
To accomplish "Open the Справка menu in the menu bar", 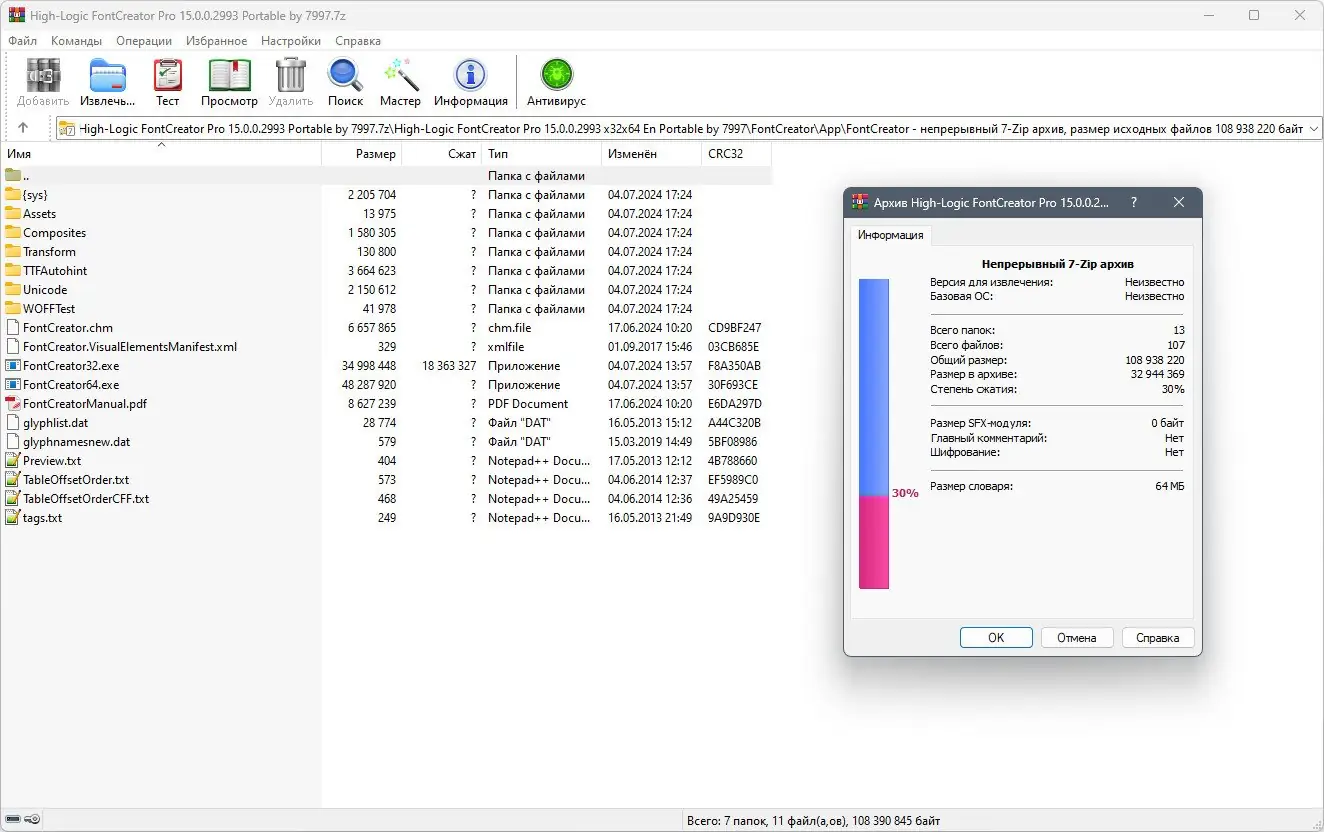I will pos(358,41).
